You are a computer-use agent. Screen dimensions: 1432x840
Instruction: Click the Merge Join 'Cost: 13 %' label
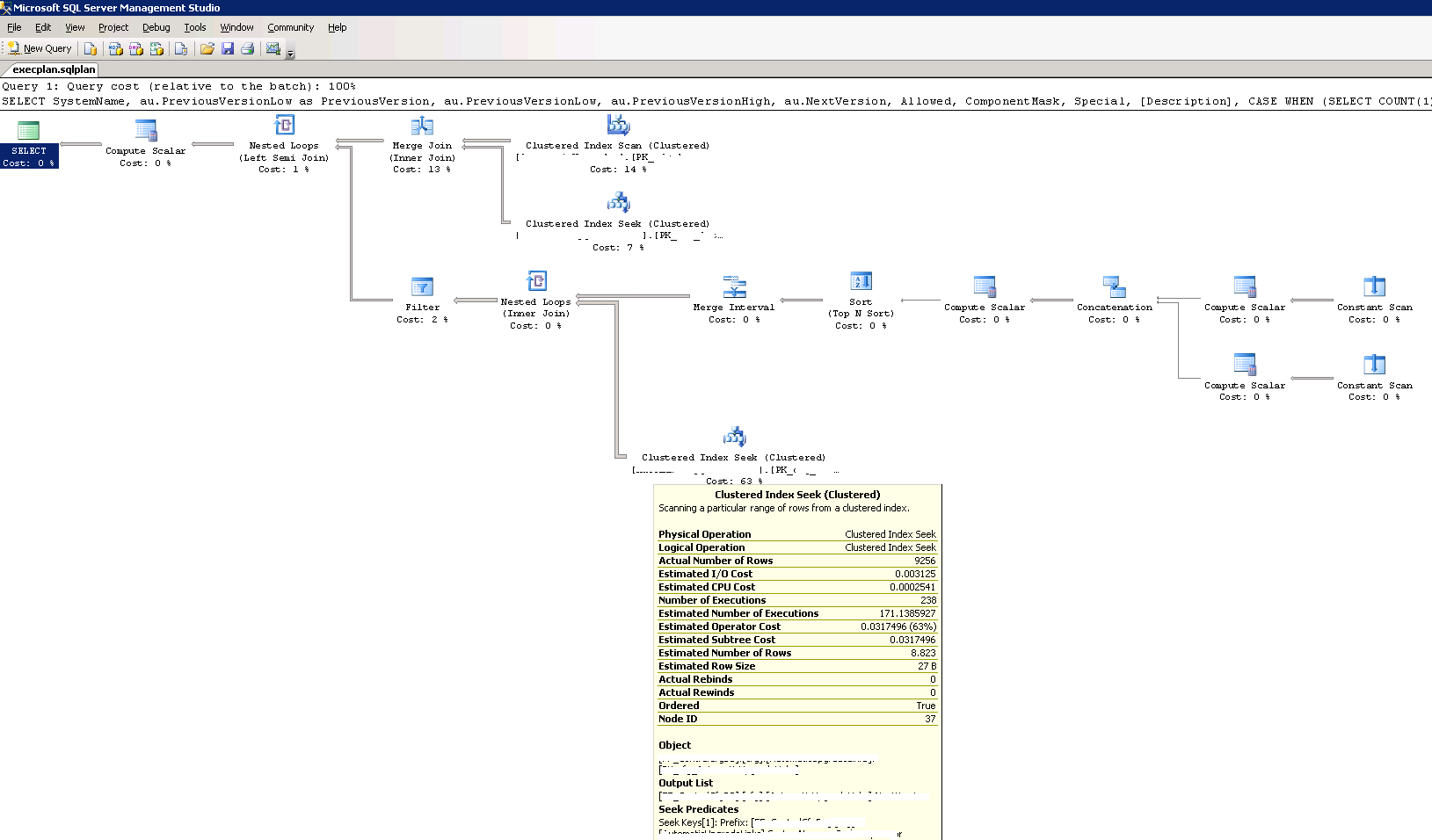point(422,170)
